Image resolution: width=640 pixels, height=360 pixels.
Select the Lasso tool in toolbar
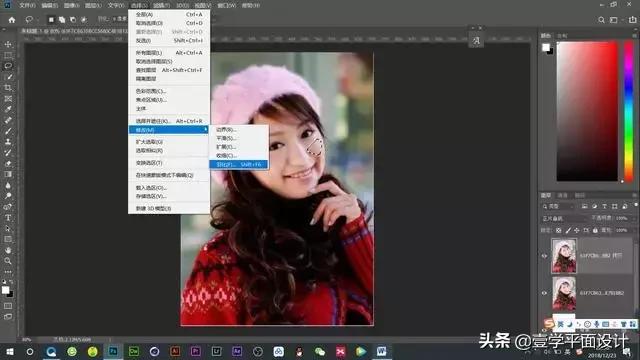coord(8,66)
